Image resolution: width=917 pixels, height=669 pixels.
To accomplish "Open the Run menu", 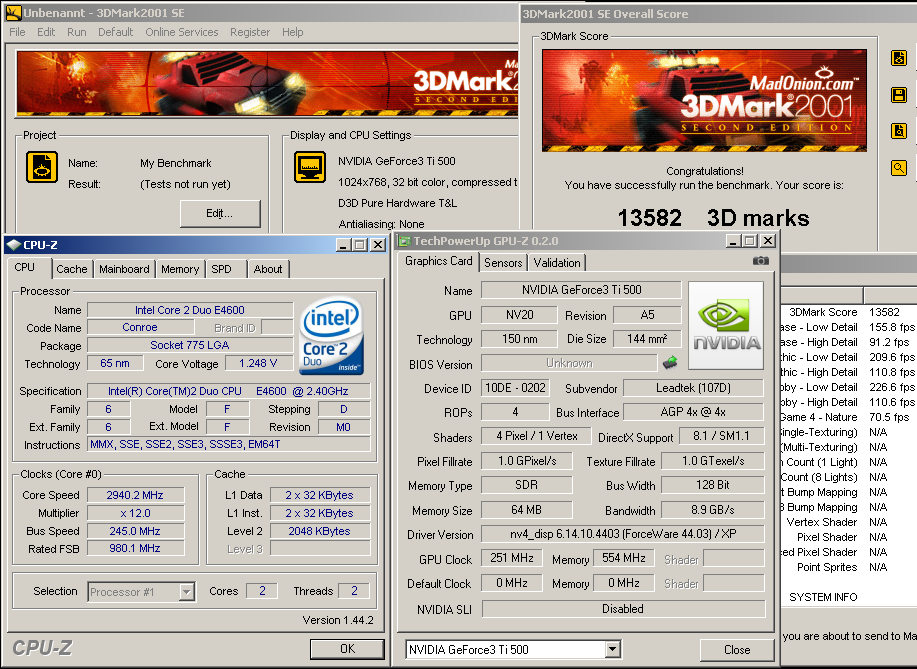I will click(77, 32).
